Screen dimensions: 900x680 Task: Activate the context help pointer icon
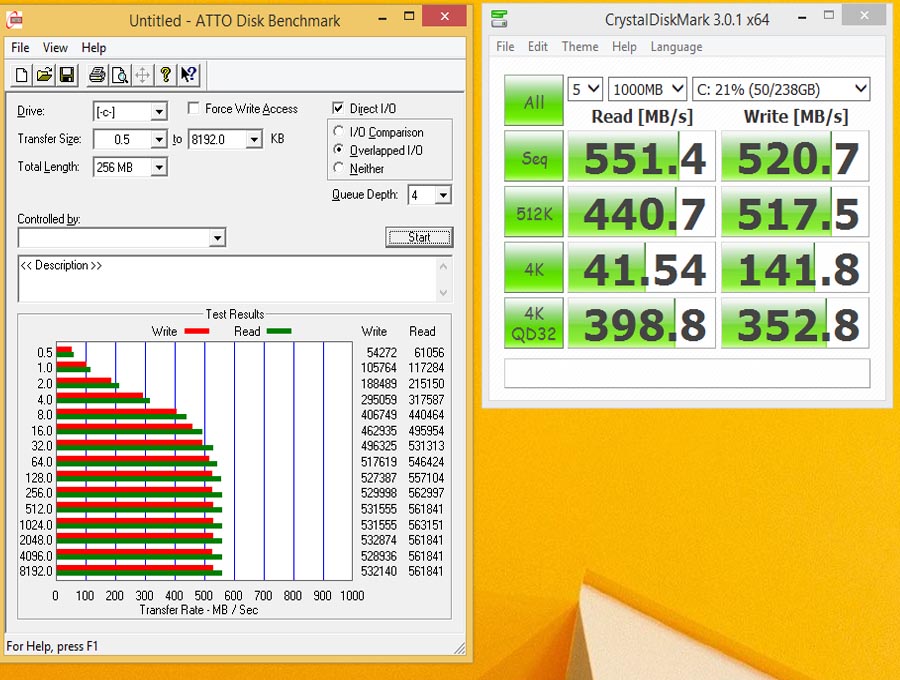pyautogui.click(x=188, y=75)
